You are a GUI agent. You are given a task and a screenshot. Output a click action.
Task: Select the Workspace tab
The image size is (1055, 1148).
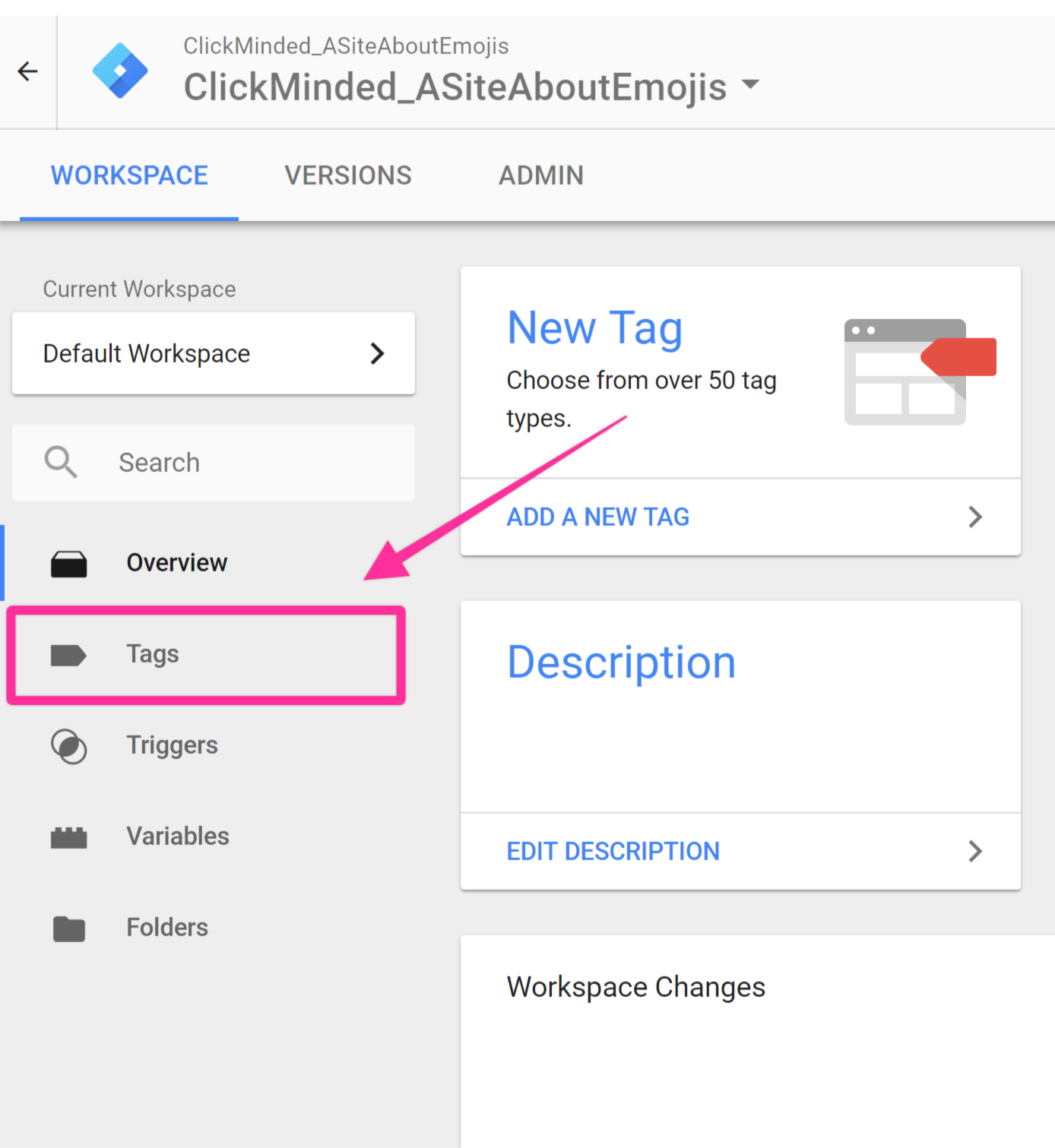(129, 176)
